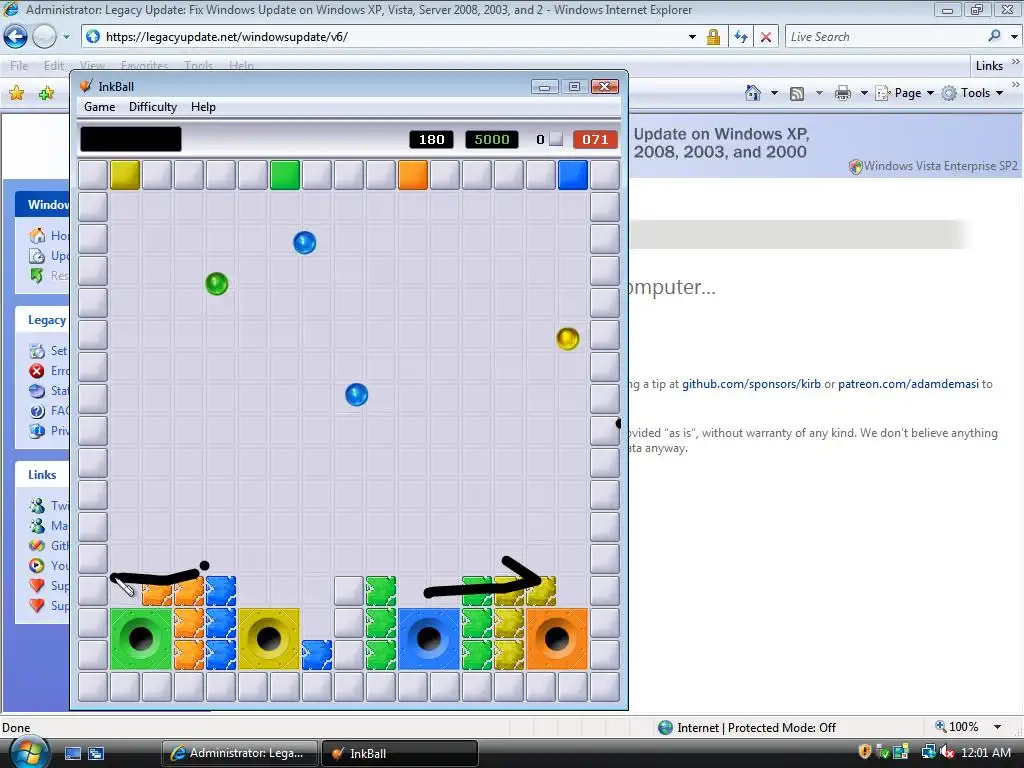Screen dimensions: 1024x768
Task: Click the Refresh page icon
Action: [x=741, y=37]
